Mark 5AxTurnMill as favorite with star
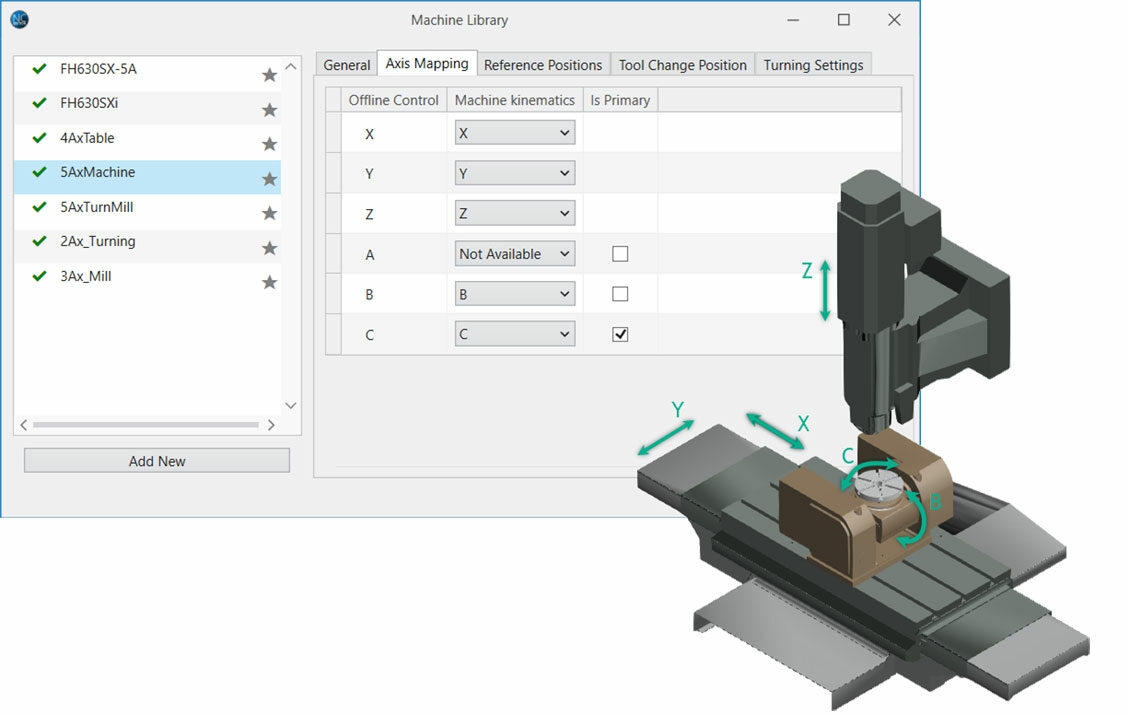The height and width of the screenshot is (715, 1128). tap(269, 213)
